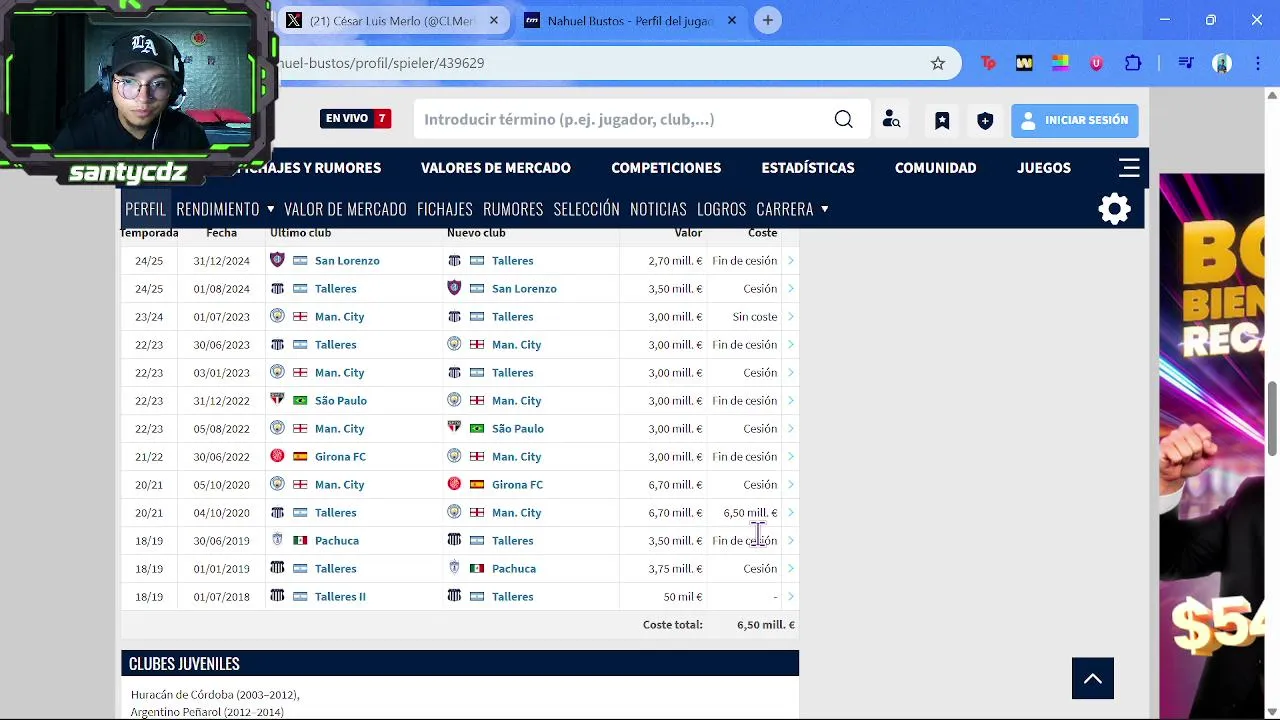This screenshot has height=720, width=1280.
Task: Open Girona FC link in 05/10/2020 row
Action: click(517, 484)
